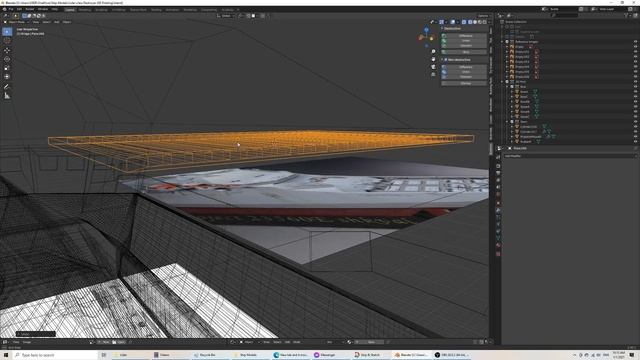This screenshot has width=640, height=360.
Task: Select the Transform tool
Action: (x=7, y=77)
